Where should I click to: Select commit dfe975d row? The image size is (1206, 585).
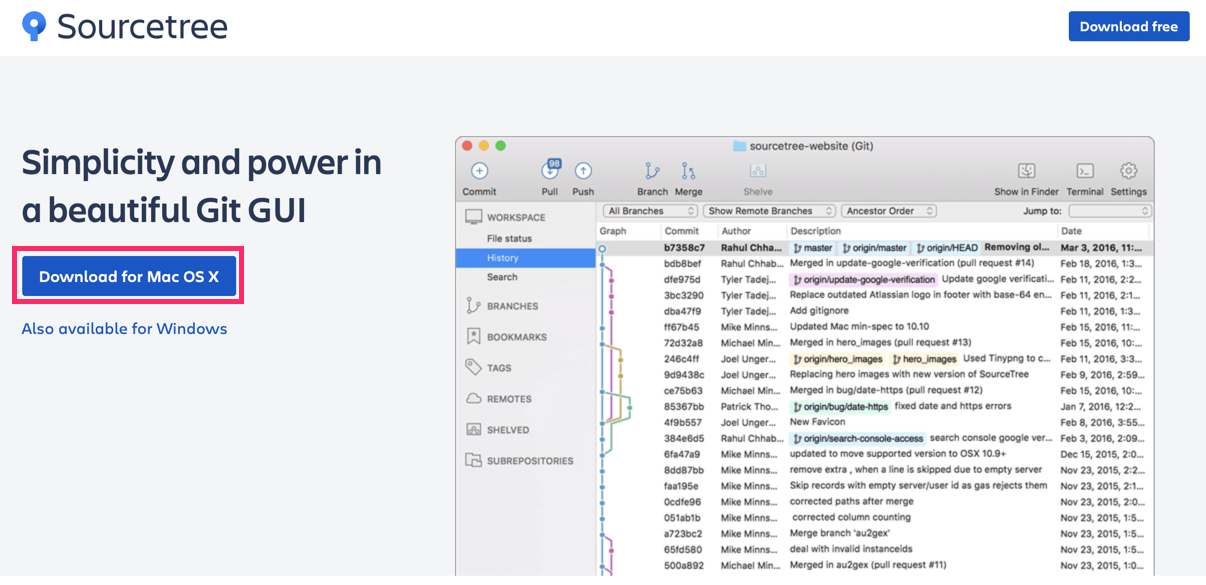[875, 279]
